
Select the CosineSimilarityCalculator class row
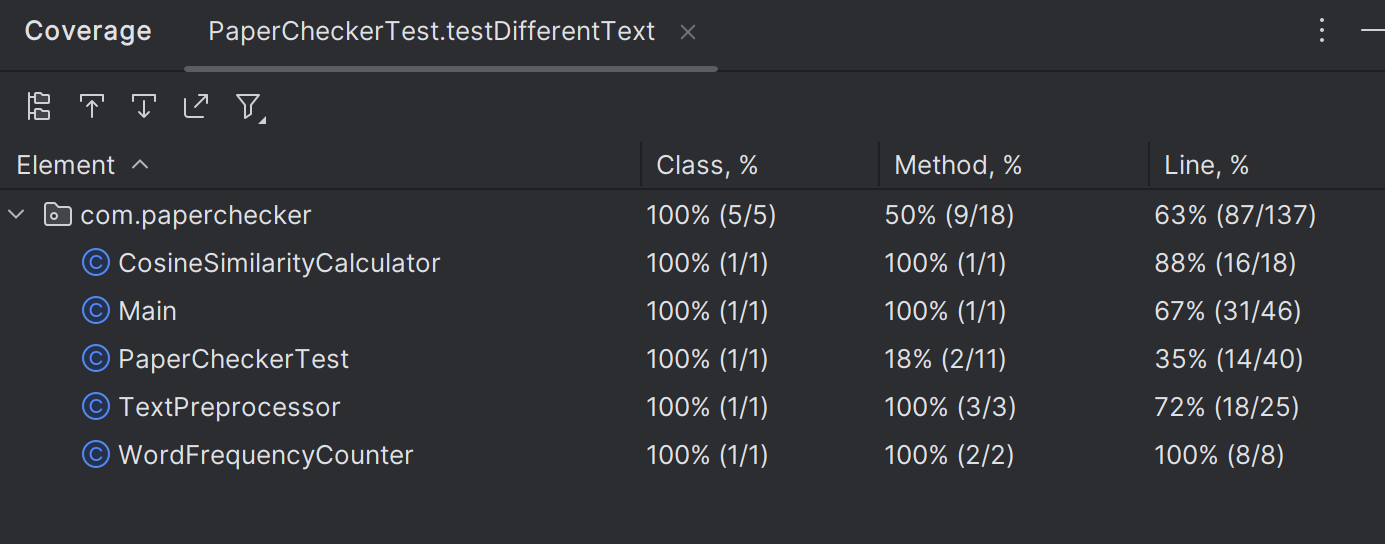[x=279, y=263]
